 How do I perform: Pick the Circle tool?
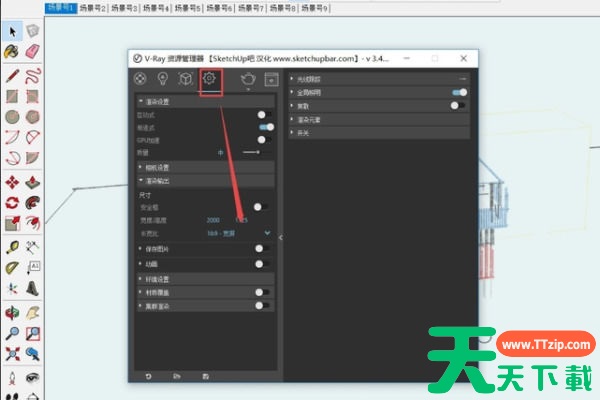(12, 116)
